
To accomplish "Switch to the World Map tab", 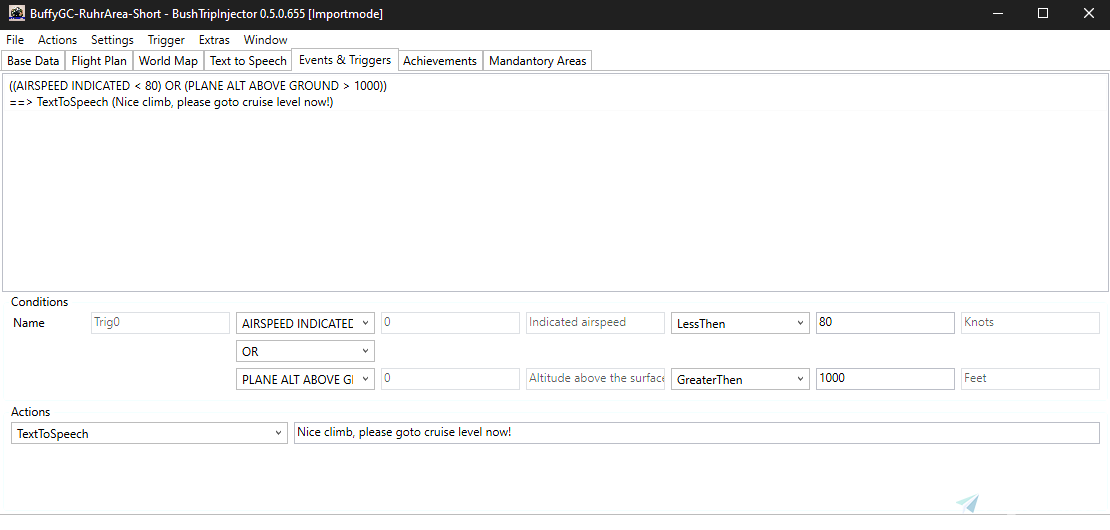I will (x=168, y=61).
